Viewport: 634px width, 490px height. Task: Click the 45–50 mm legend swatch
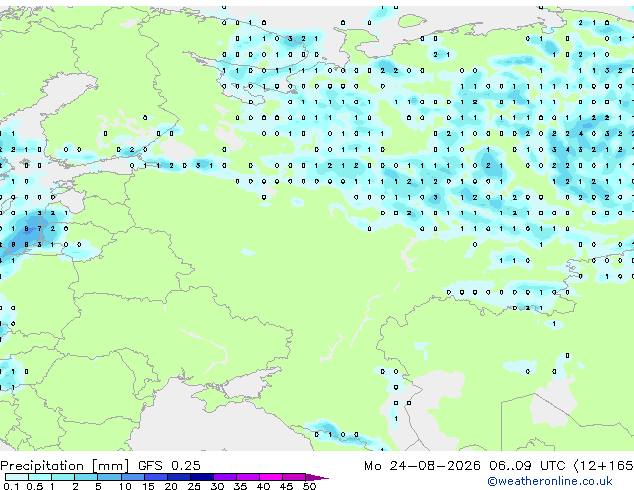tap(294, 477)
